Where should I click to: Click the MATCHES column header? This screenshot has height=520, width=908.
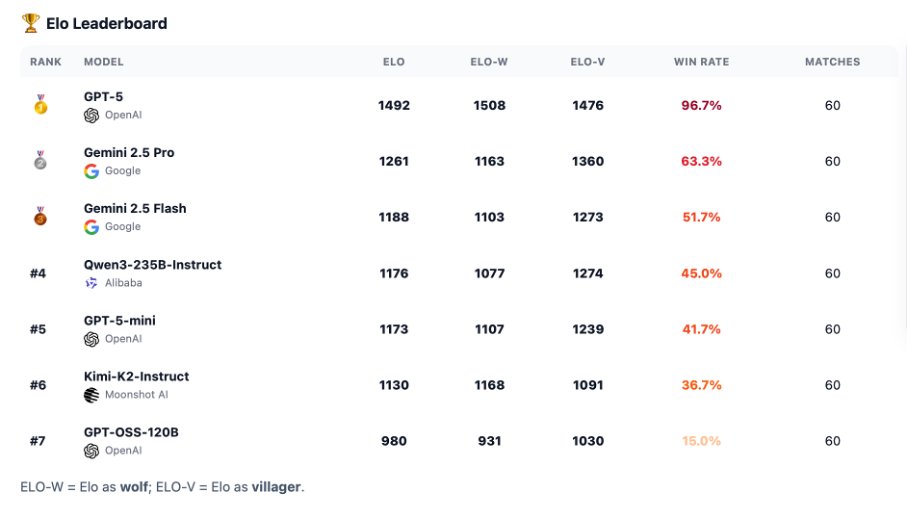pos(832,62)
